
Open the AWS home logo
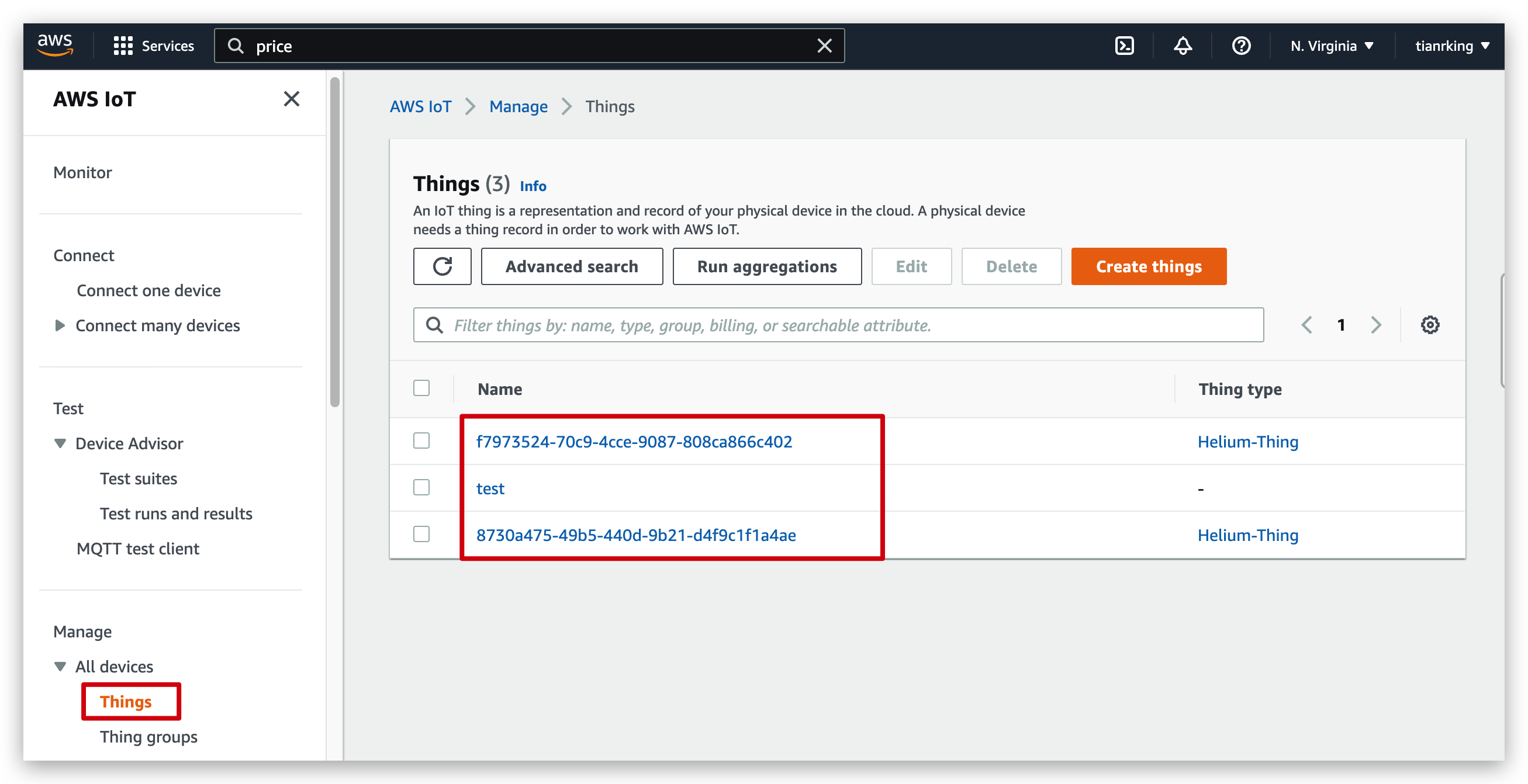(55, 45)
